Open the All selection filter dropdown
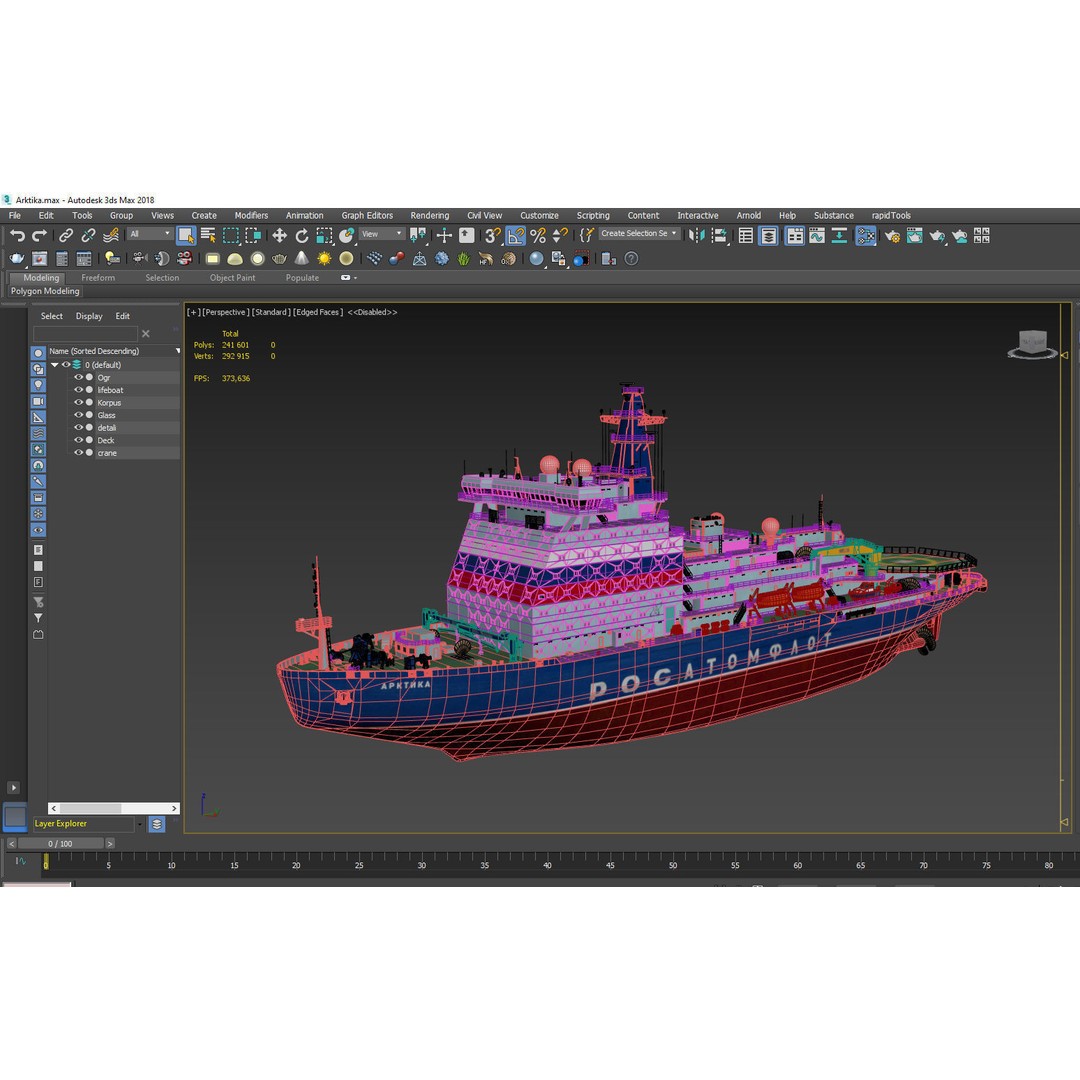 click(x=149, y=234)
